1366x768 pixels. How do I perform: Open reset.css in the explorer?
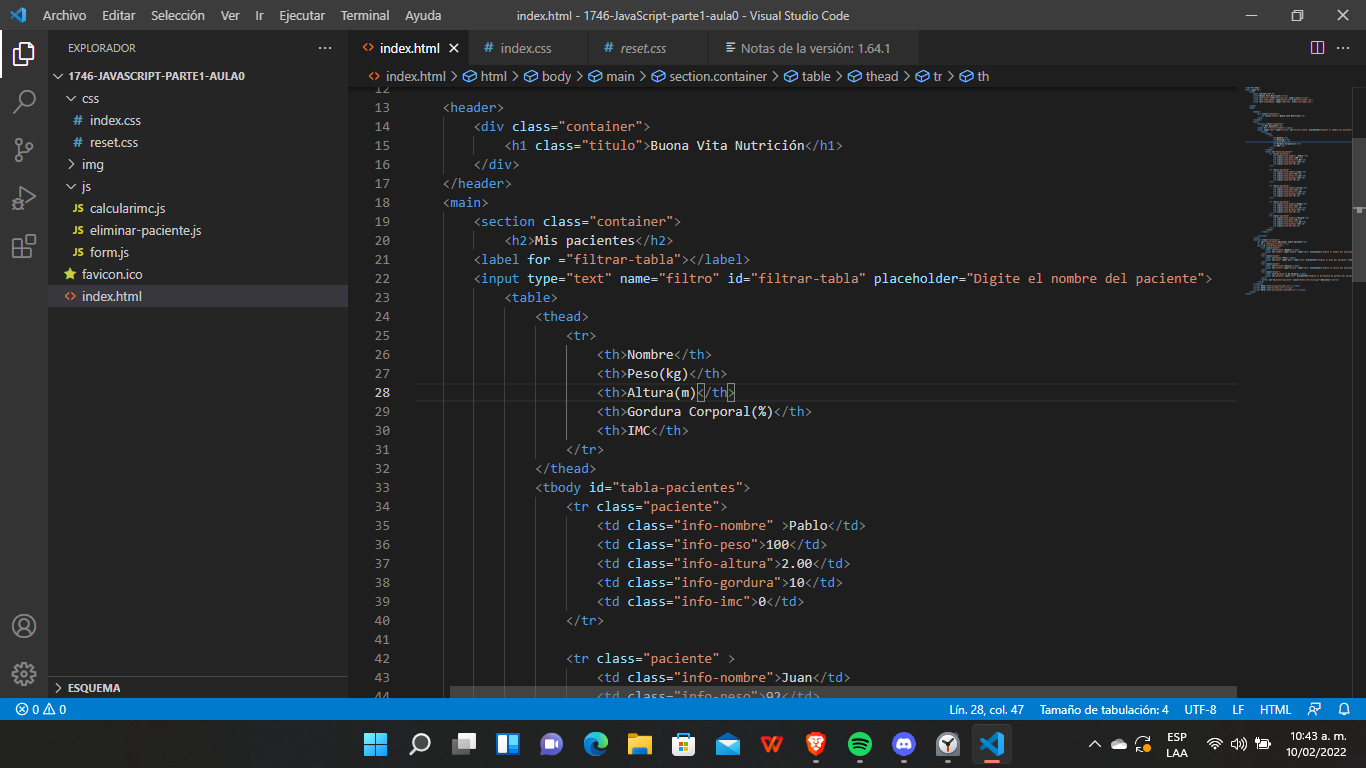[x=198, y=142]
